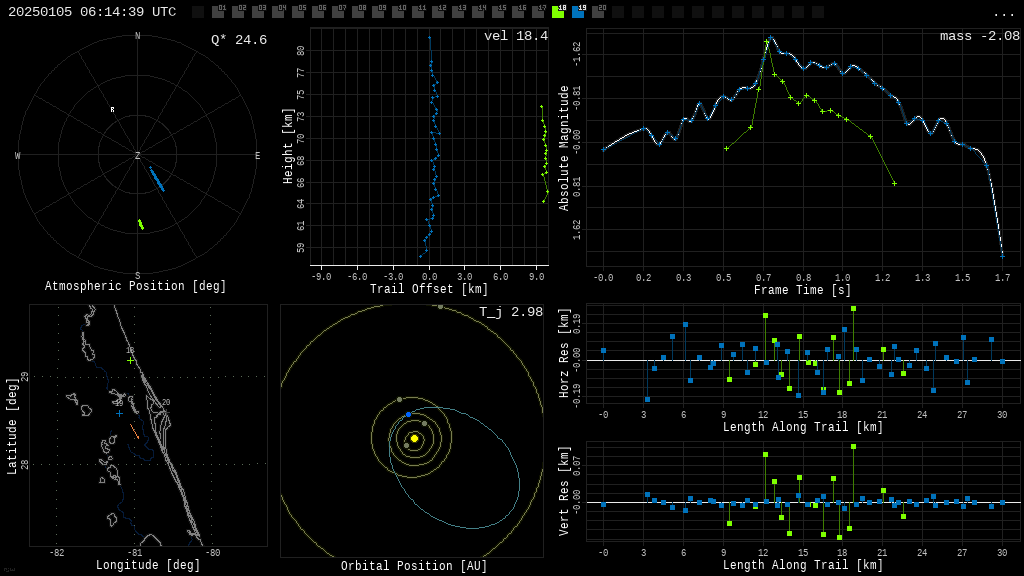
Task: Toggle the station 01 indicator box
Action: pos(218,12)
